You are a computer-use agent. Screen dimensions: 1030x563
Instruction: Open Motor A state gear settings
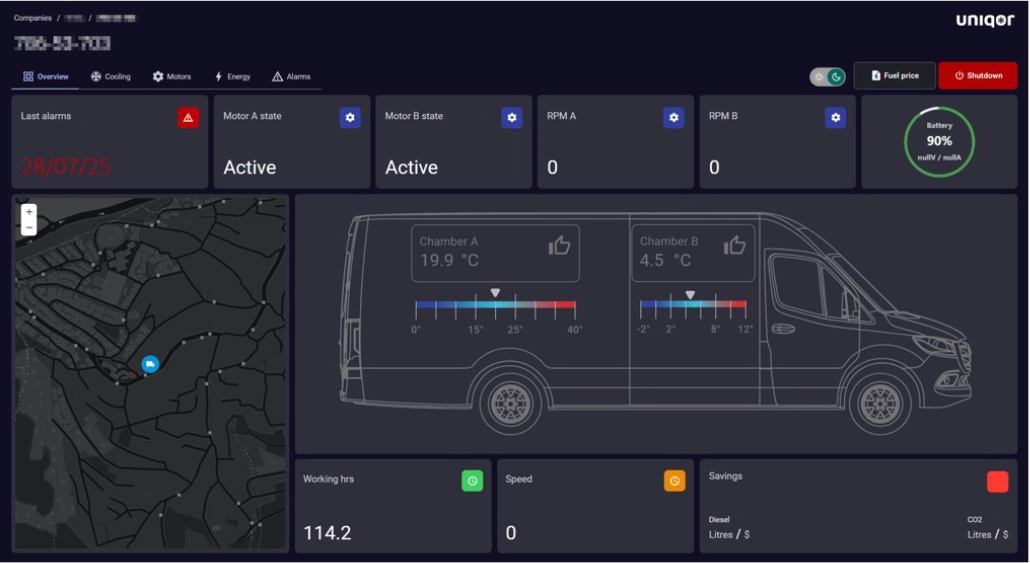pyautogui.click(x=350, y=118)
